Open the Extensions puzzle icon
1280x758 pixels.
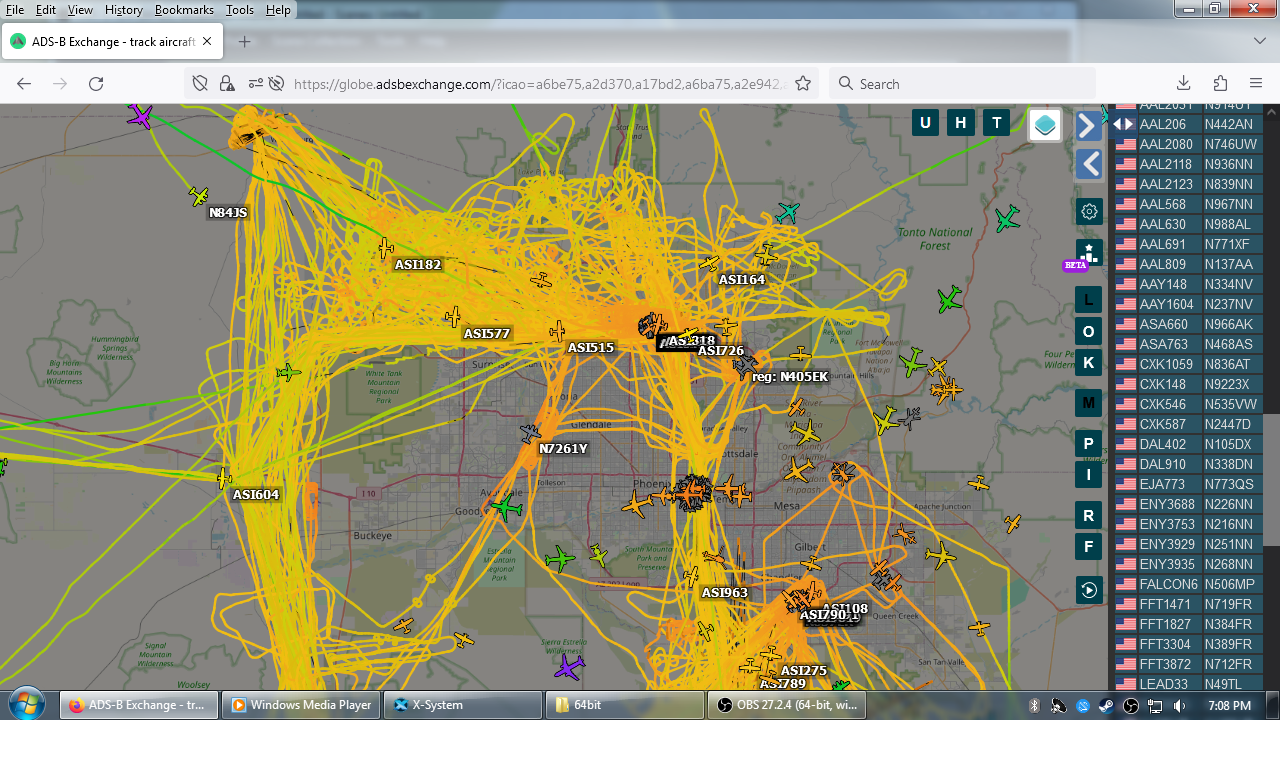[1220, 84]
